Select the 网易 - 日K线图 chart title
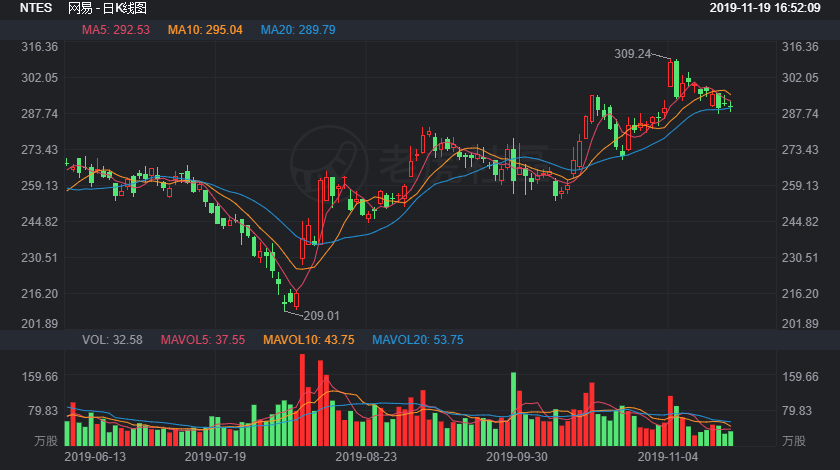Viewport: 840px width, 470px height. [108, 8]
